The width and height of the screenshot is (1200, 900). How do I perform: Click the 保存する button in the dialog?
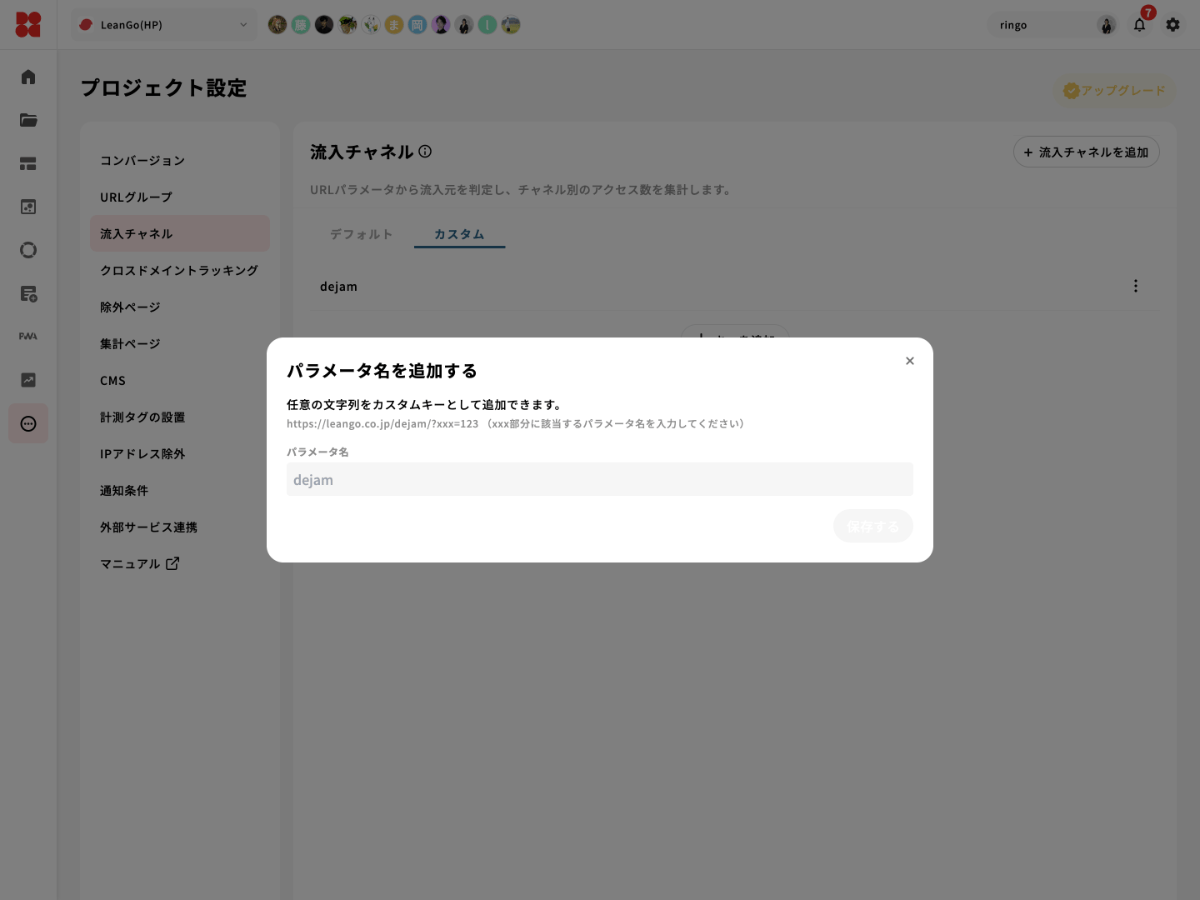coord(873,526)
